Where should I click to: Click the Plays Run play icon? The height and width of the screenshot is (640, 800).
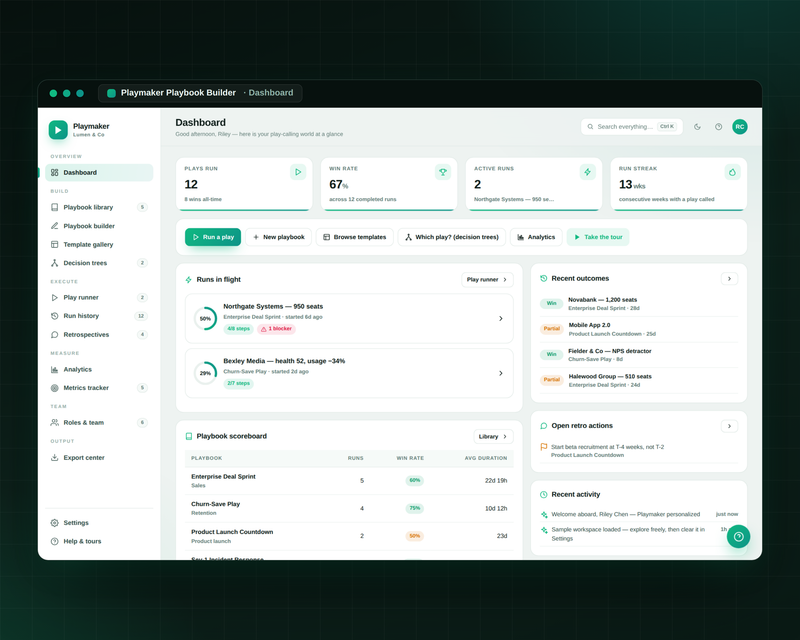pyautogui.click(x=298, y=172)
